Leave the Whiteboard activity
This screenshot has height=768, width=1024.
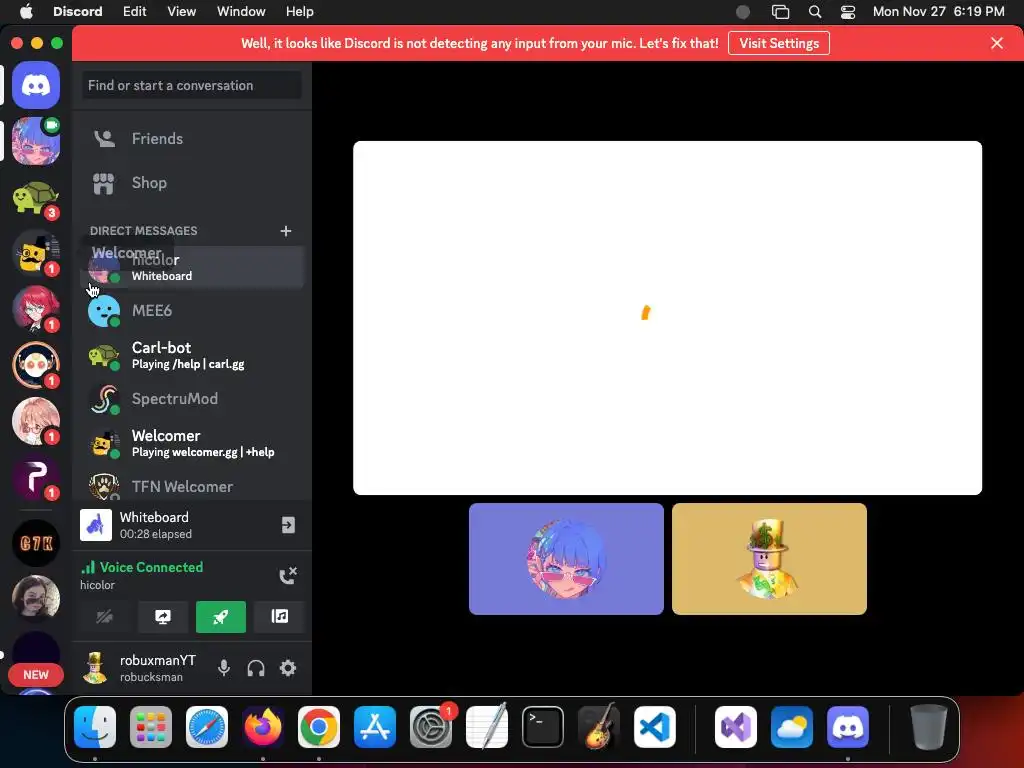pos(288,525)
